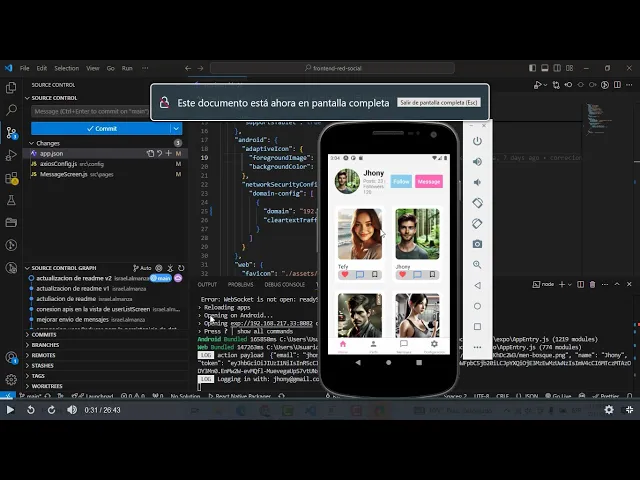Play the video

point(10,410)
